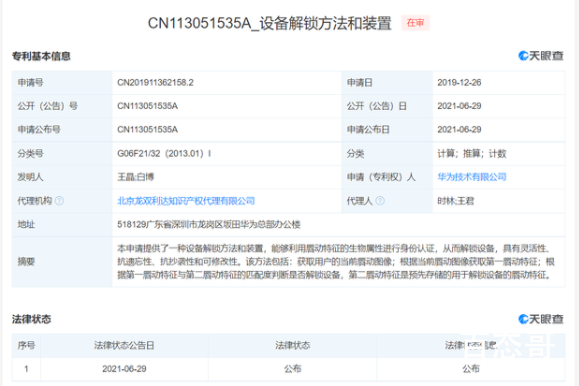Screen dimensions: 579x386
Task: Click the classification value 计算；推算；计数
Action: pos(472,153)
